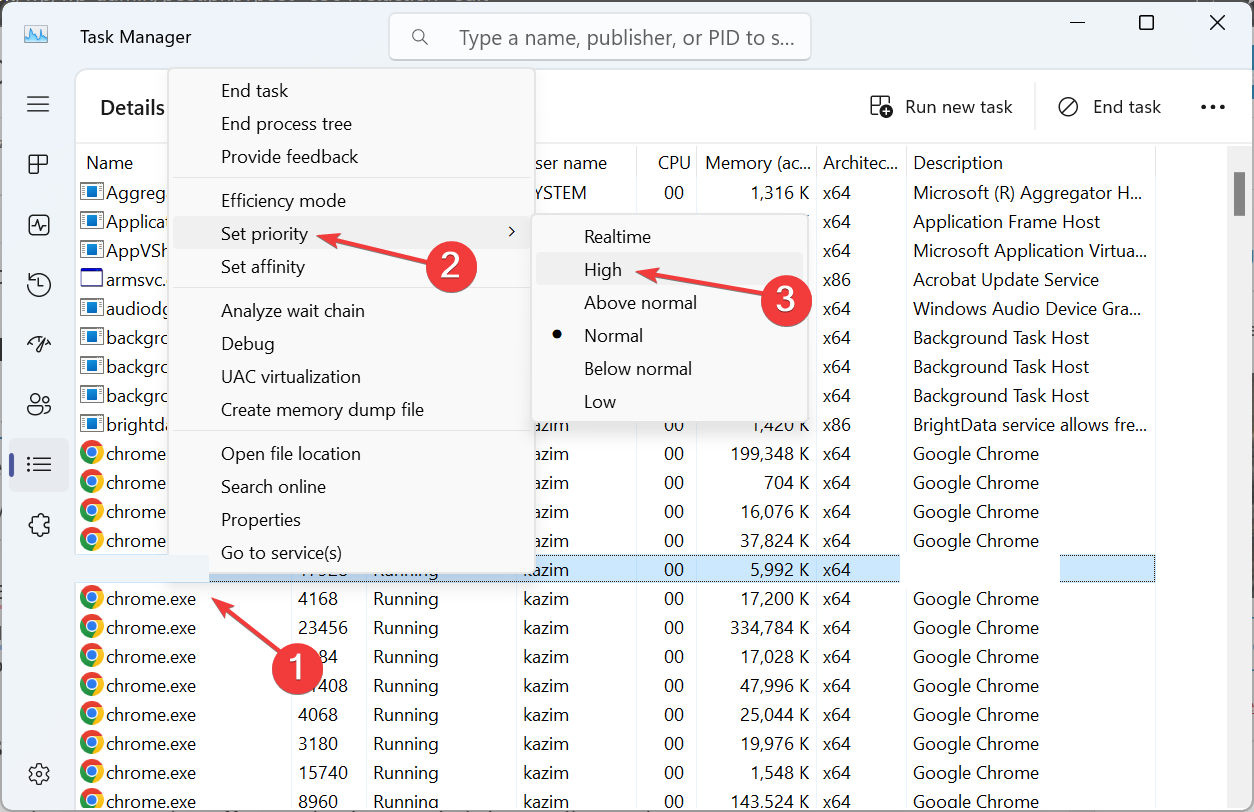Open the hamburger navigation menu

[38, 104]
